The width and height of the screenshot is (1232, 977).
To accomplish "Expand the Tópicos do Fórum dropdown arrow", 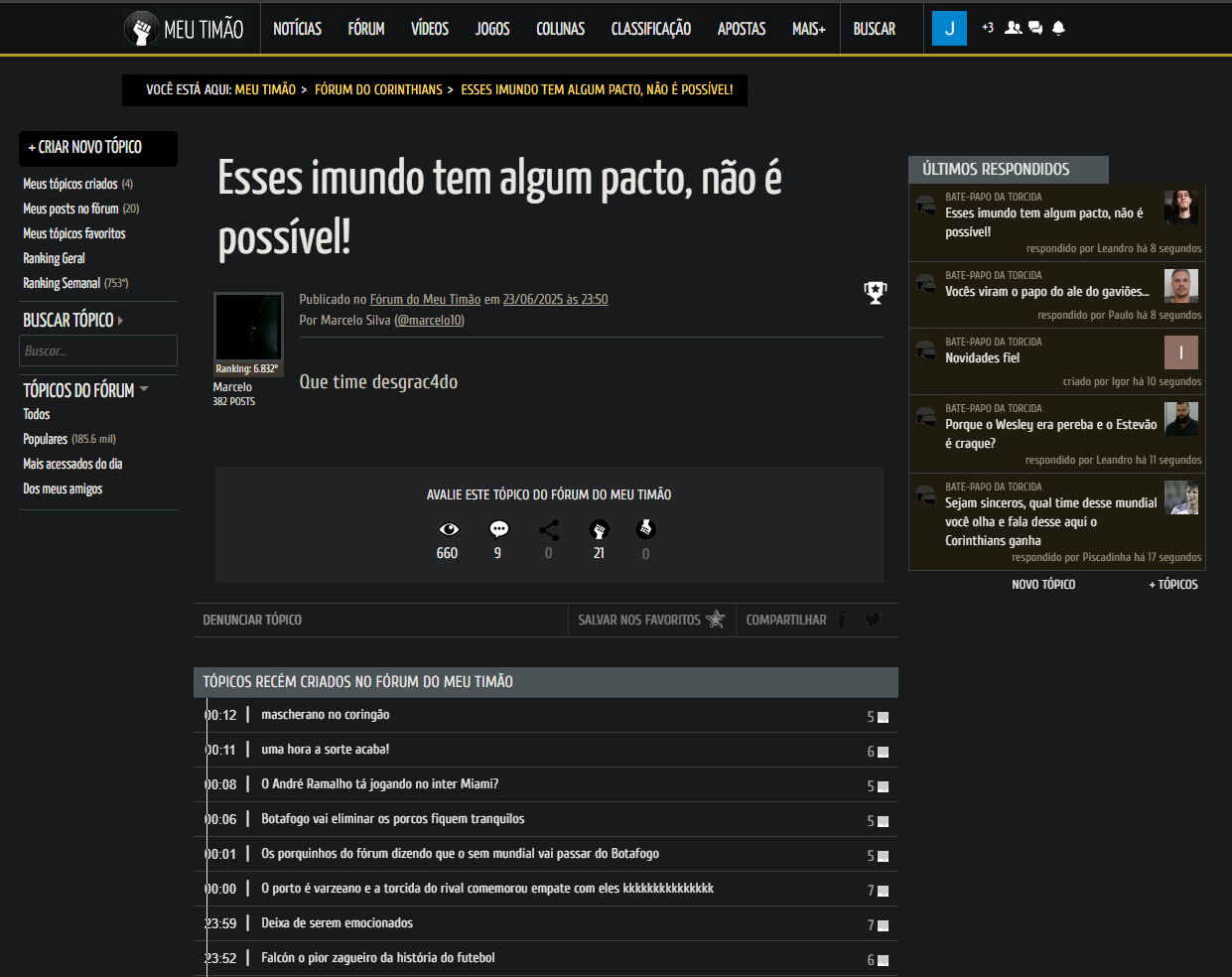I will coord(144,389).
